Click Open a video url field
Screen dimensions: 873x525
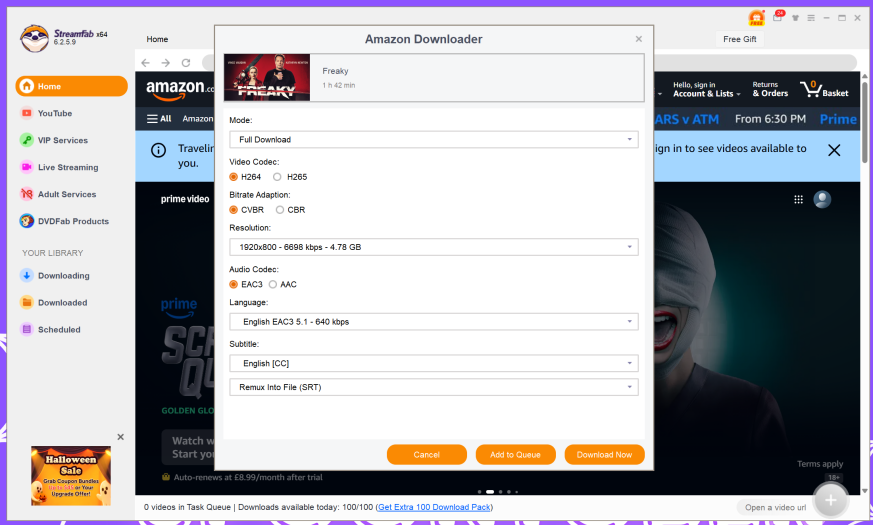point(775,507)
